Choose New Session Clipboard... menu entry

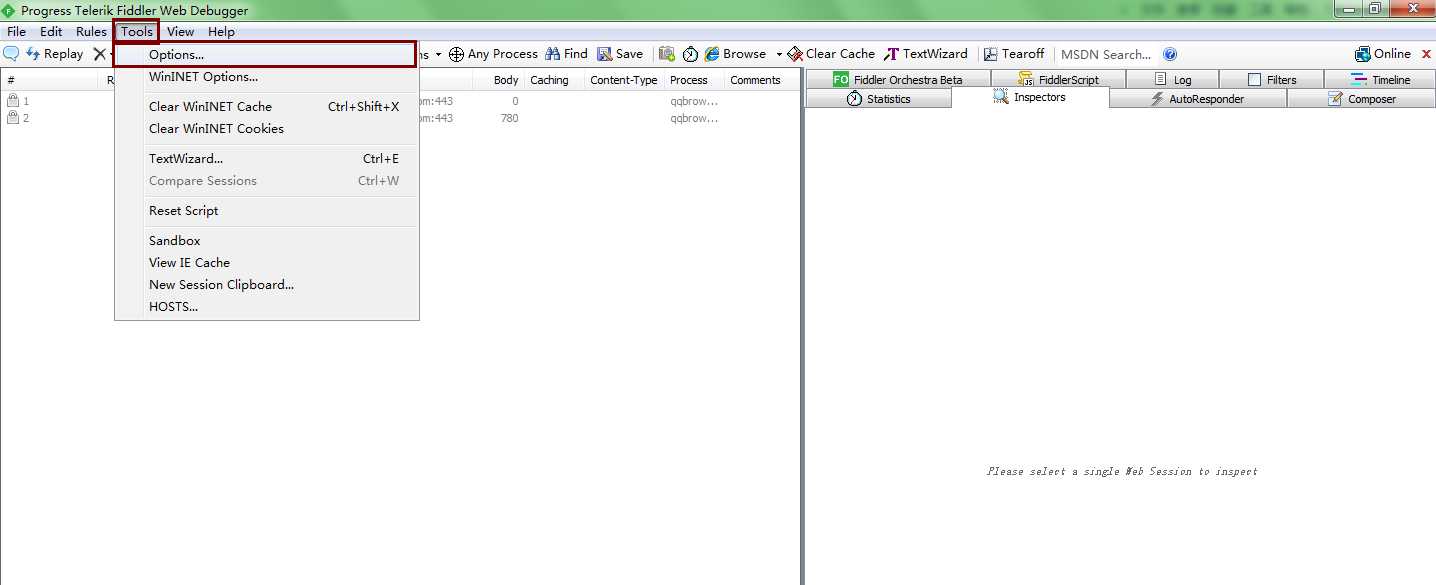[266, 285]
